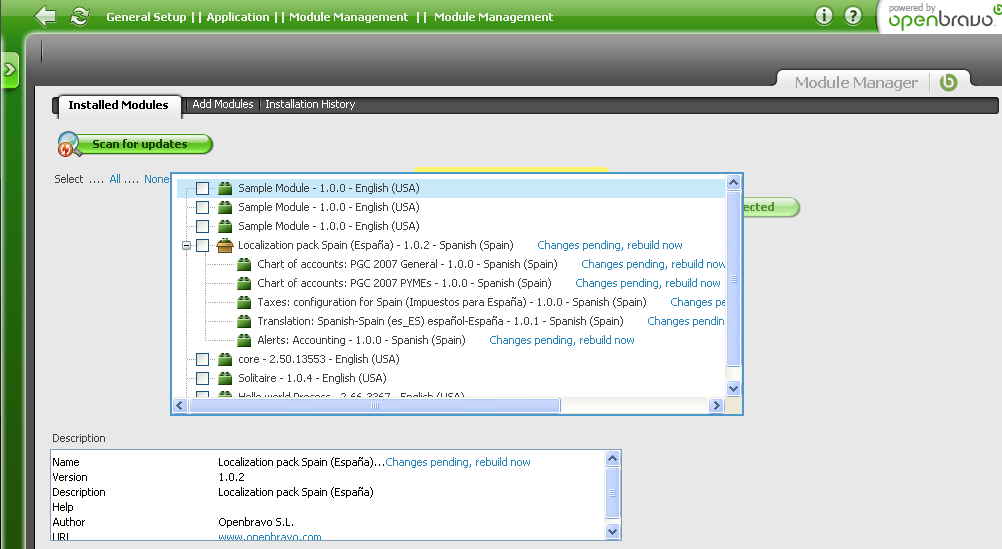Tick the Localization pack Spain checkbox
Screen dimensions: 1002x549
pos(203,245)
